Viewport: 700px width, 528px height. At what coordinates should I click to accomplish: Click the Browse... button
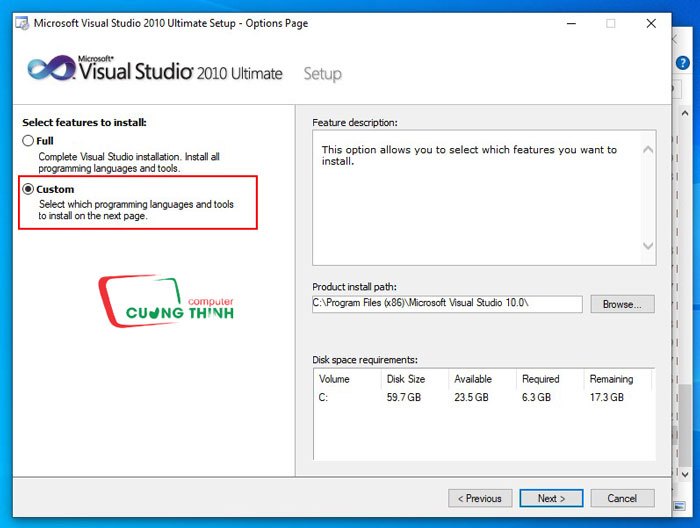pos(622,304)
